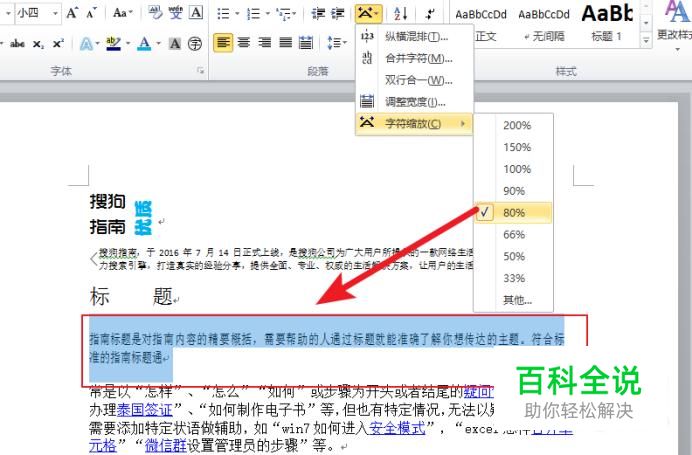Screen dimensions: 692x455
Task: Toggle center text alignment
Action: coord(244,43)
